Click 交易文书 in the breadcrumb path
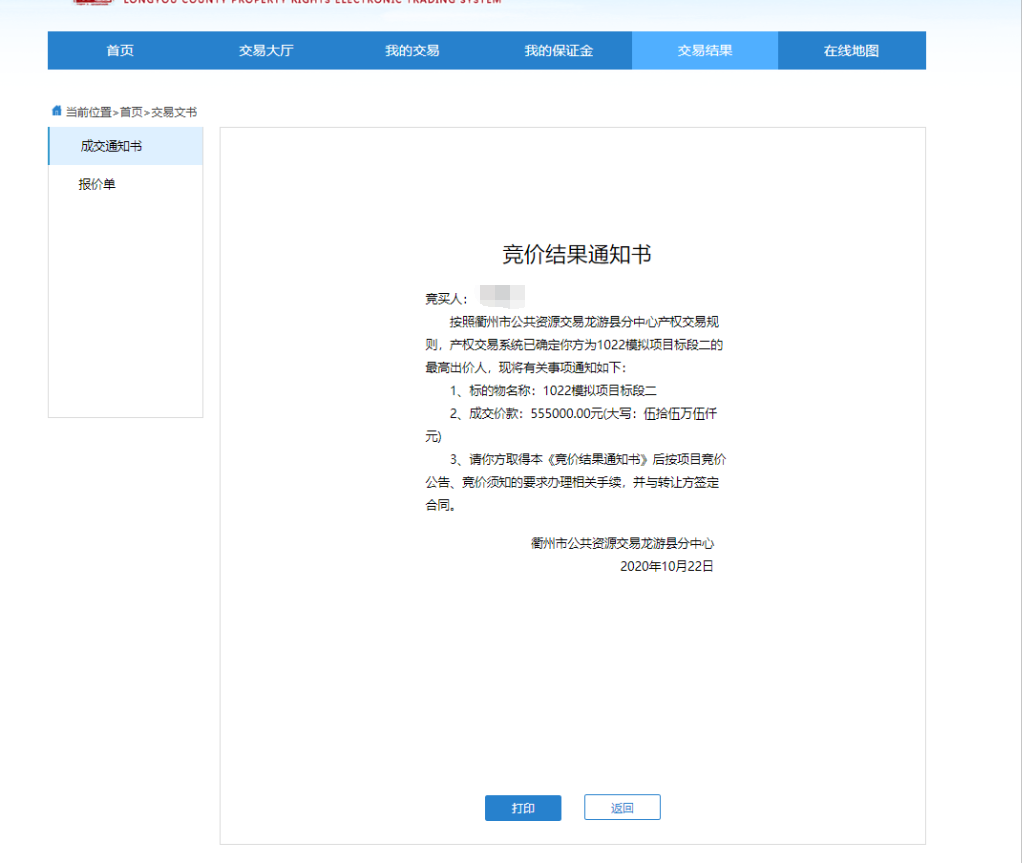Screen dimensions: 1022x863 click(x=174, y=112)
